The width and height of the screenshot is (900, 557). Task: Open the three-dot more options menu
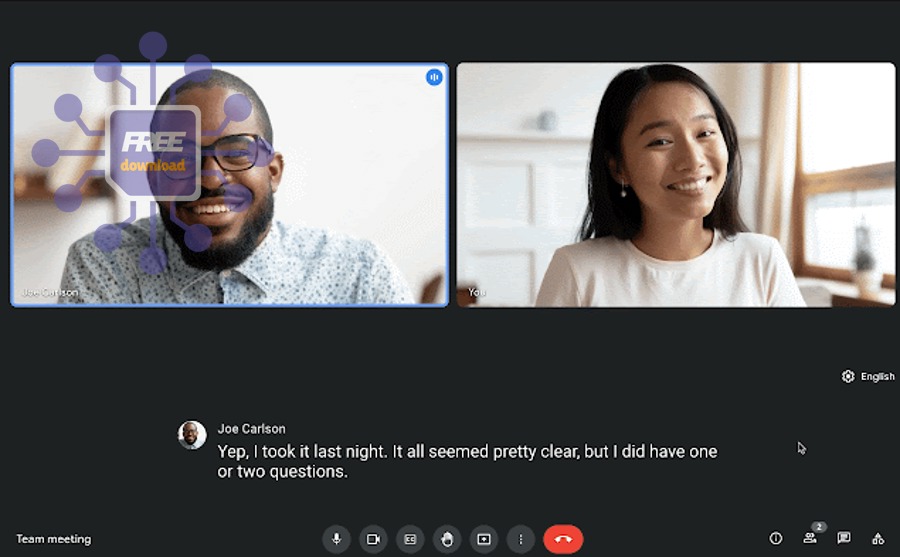pos(520,539)
